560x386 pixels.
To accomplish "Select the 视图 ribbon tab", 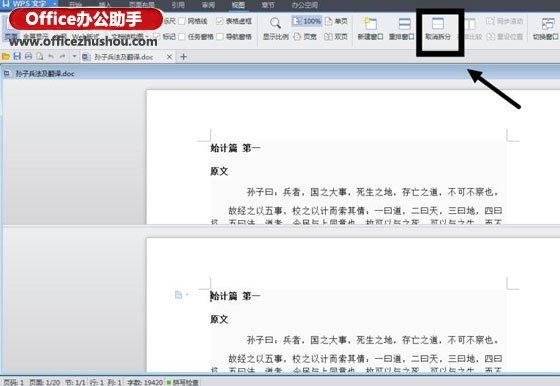I will point(238,5).
